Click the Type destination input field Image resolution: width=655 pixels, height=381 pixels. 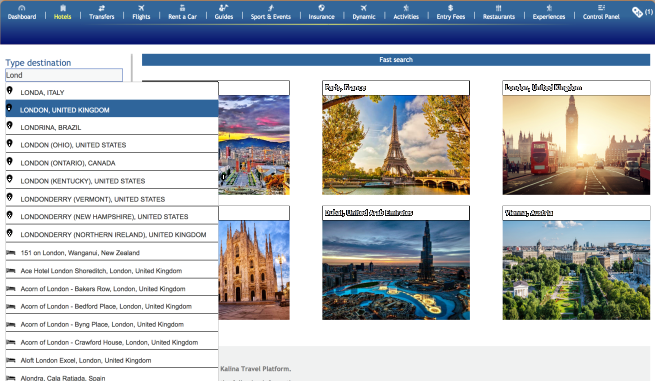[x=64, y=75]
